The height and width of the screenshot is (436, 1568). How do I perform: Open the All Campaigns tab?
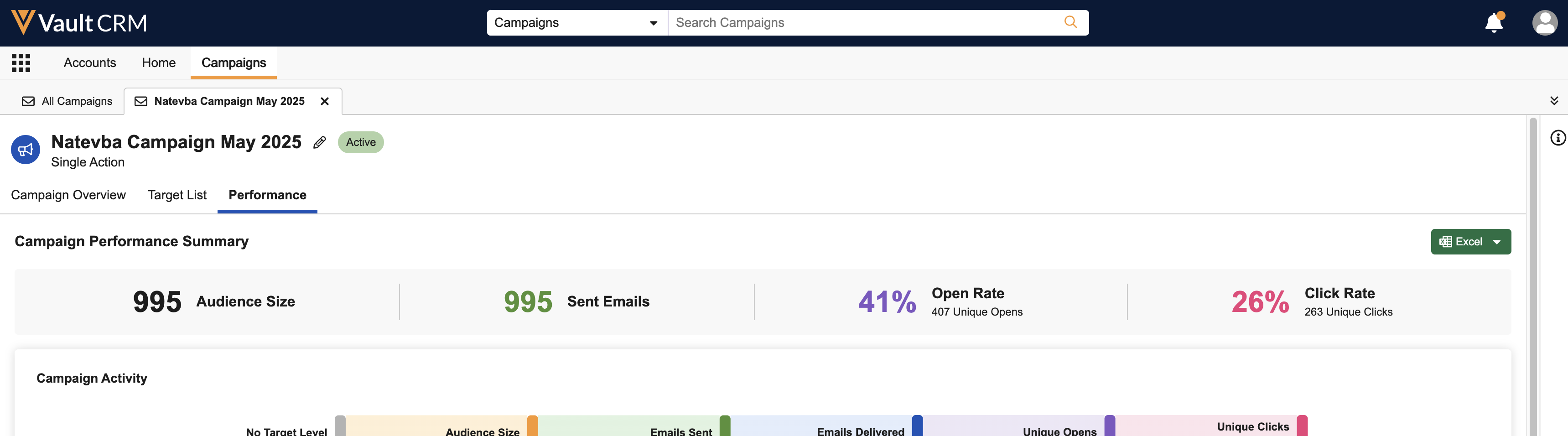[x=67, y=101]
